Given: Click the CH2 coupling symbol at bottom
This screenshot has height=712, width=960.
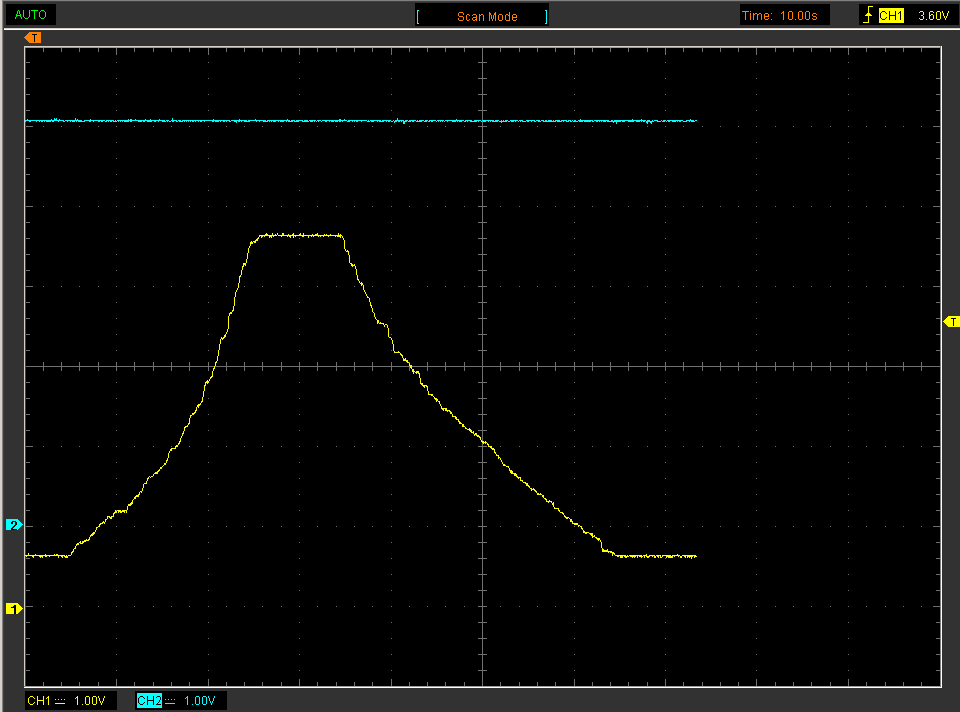Looking at the screenshot, I should coord(170,701).
